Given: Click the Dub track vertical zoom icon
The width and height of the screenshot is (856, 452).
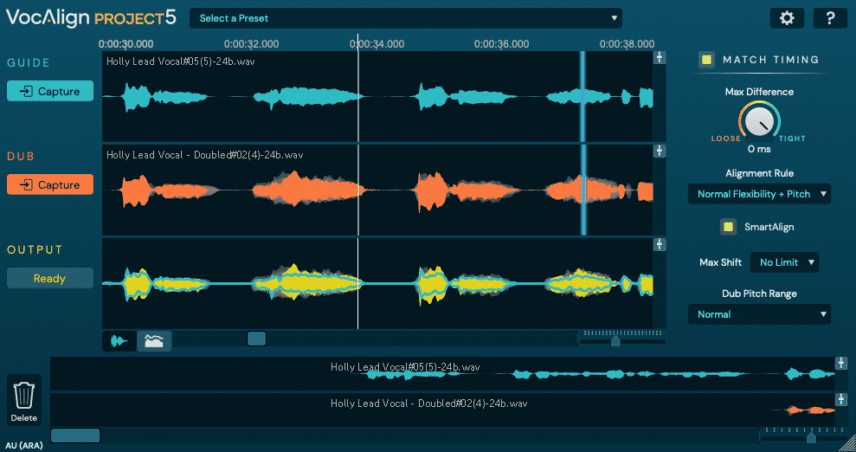Looking at the screenshot, I should tap(659, 151).
